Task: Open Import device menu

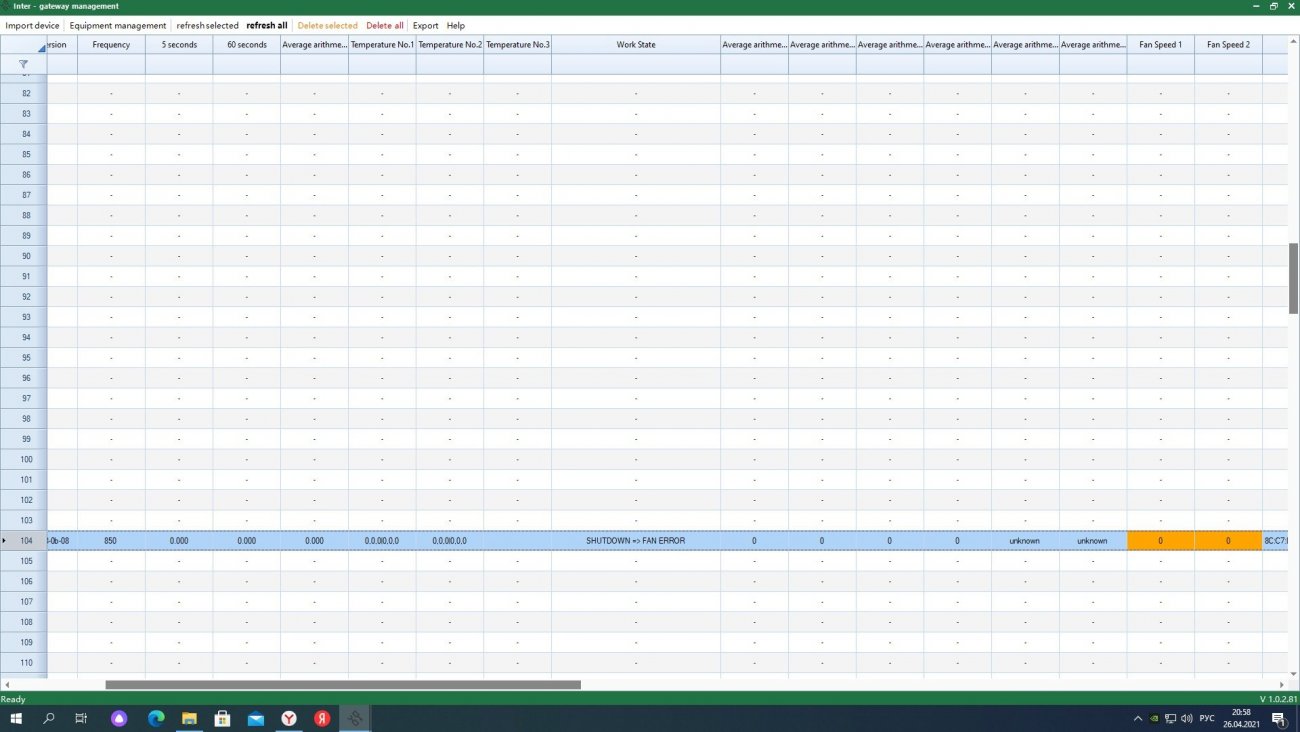Action: click(x=33, y=25)
